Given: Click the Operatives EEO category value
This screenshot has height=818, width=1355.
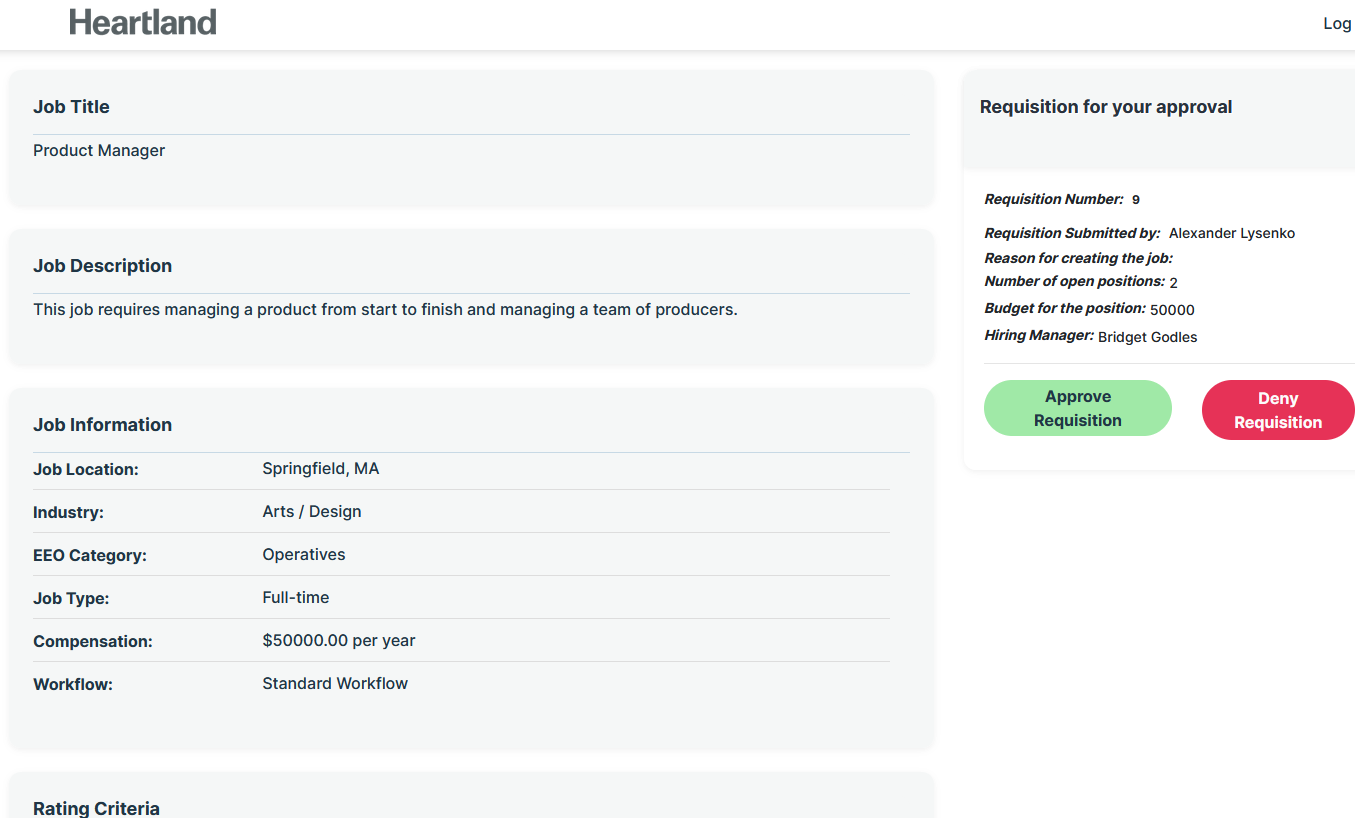Looking at the screenshot, I should (x=304, y=555).
